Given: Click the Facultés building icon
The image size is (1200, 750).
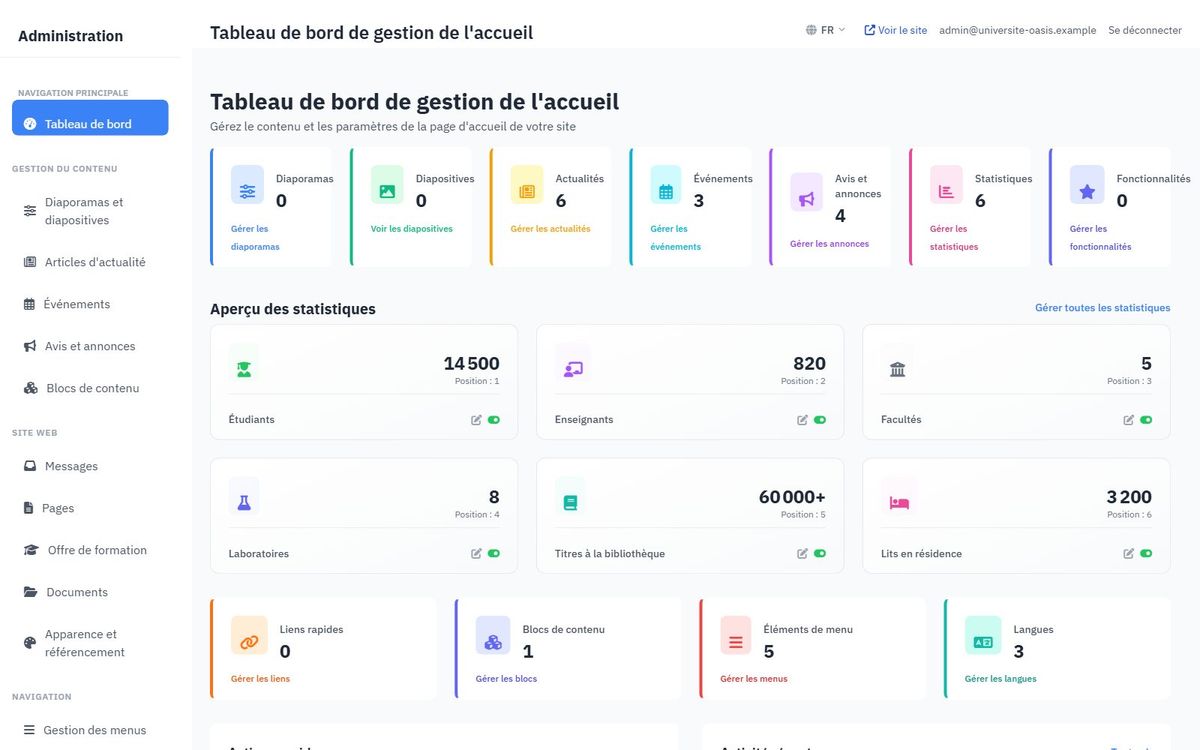Looking at the screenshot, I should point(897,369).
